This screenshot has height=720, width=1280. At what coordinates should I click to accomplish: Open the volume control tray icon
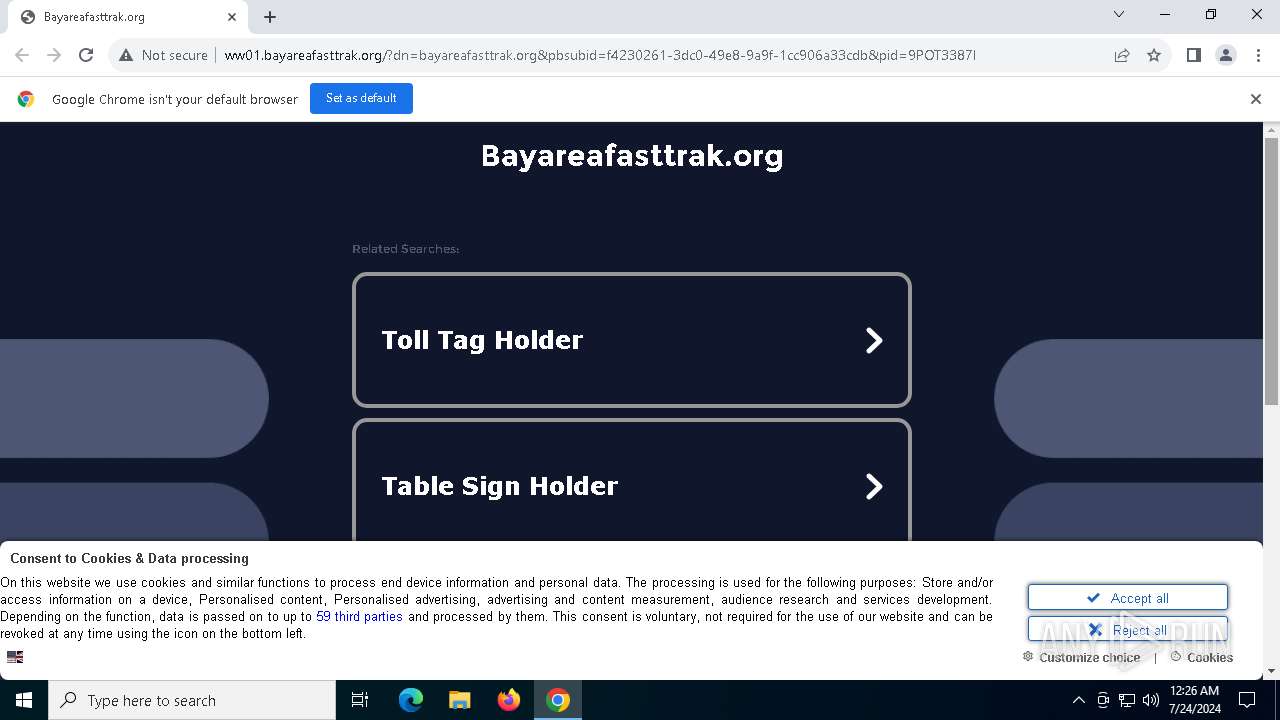point(1151,700)
